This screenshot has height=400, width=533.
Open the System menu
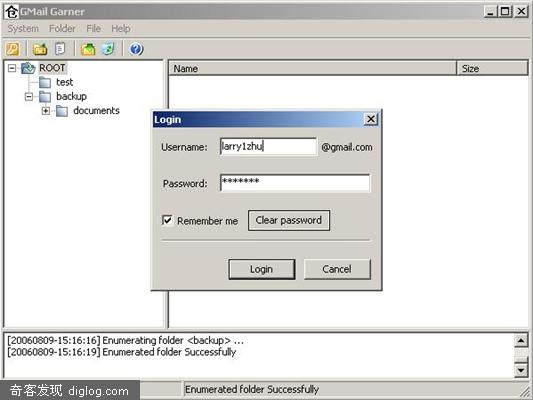tap(23, 29)
